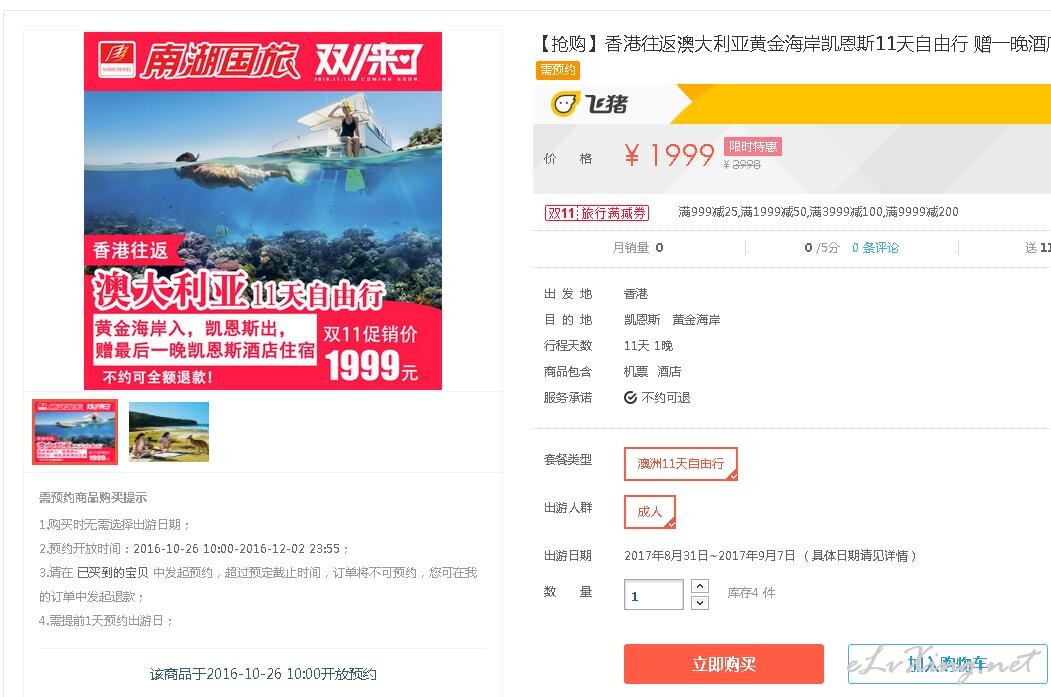Increase quantity with the up arrow
Viewport: 1051px width, 697px height.
click(x=699, y=586)
